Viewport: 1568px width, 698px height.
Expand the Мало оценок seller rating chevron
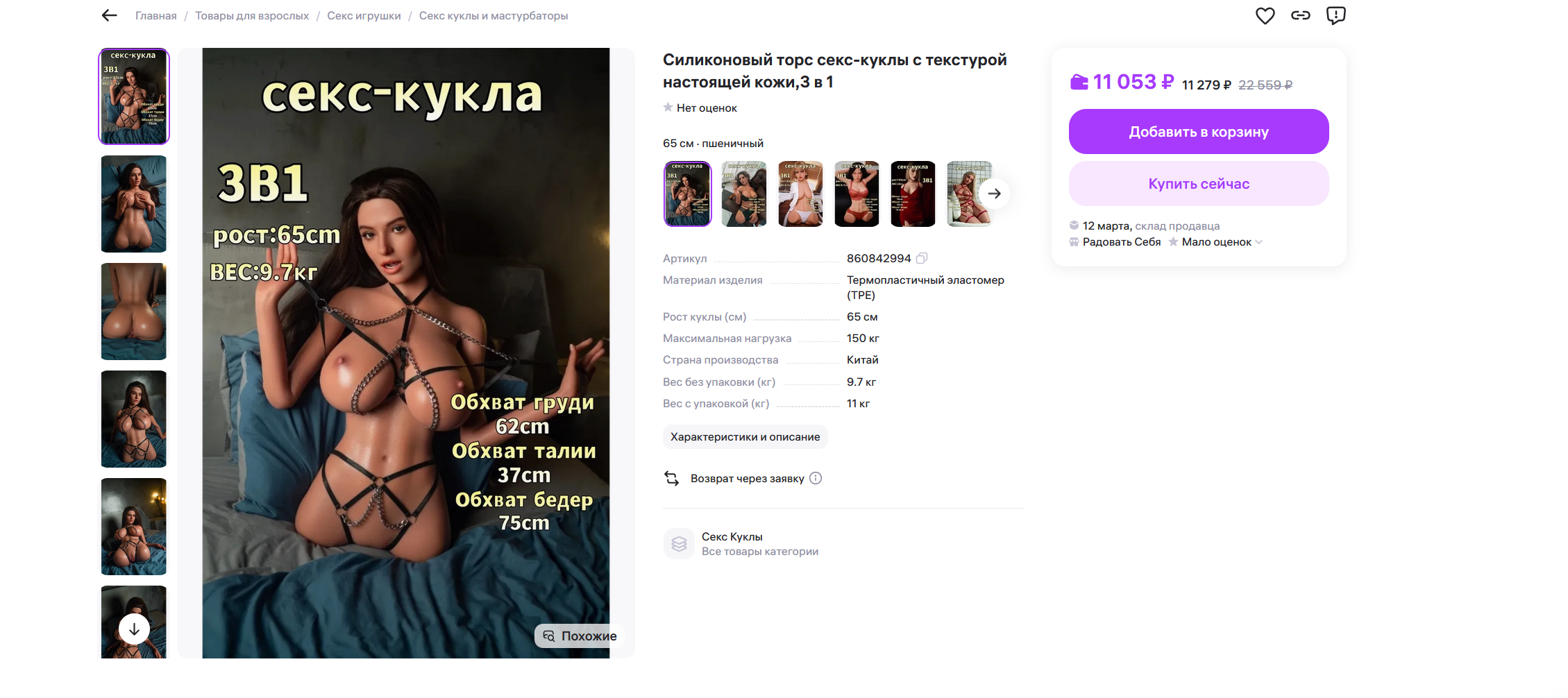point(1259,242)
